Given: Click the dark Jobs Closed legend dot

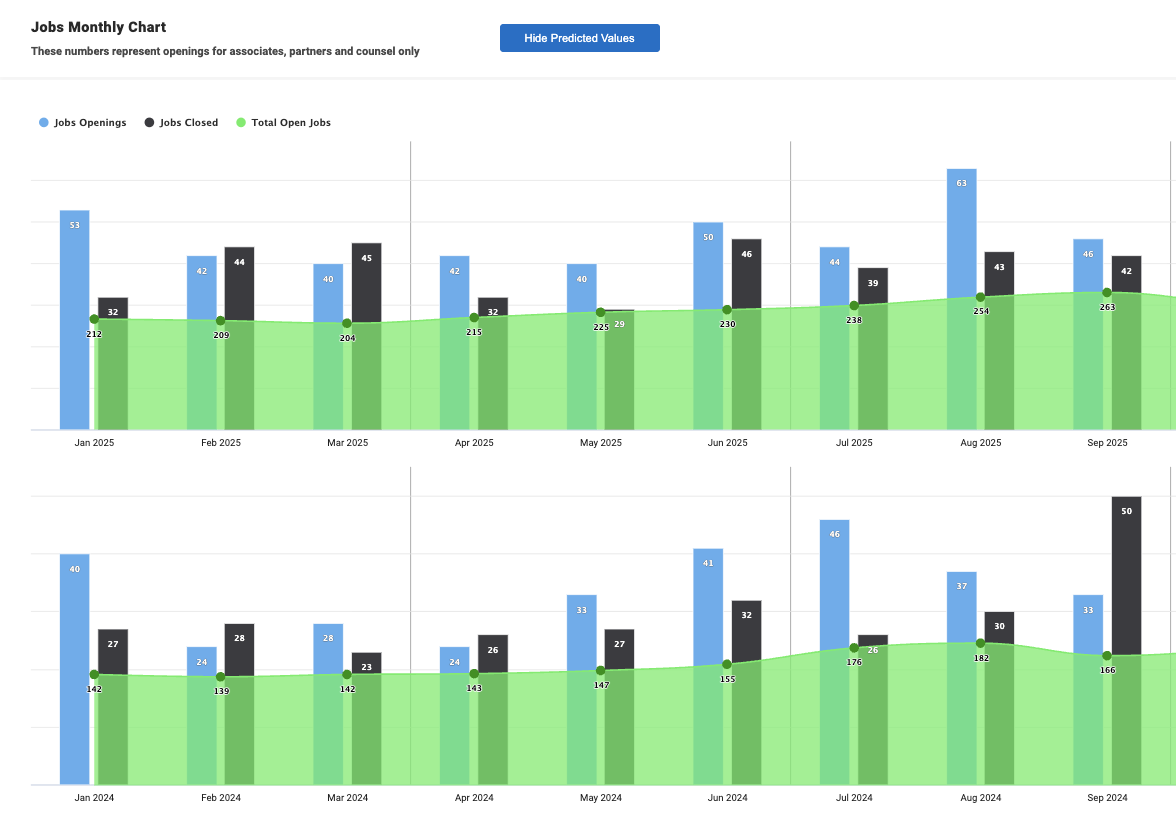Looking at the screenshot, I should click(x=150, y=123).
